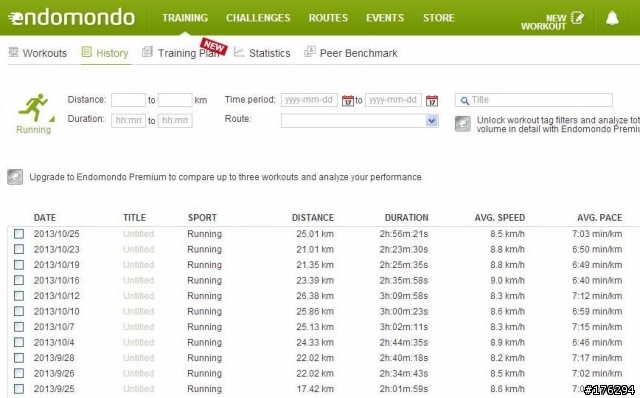The image size is (640, 398).
Task: Click Unlock workout tag filters link
Action: point(558,125)
